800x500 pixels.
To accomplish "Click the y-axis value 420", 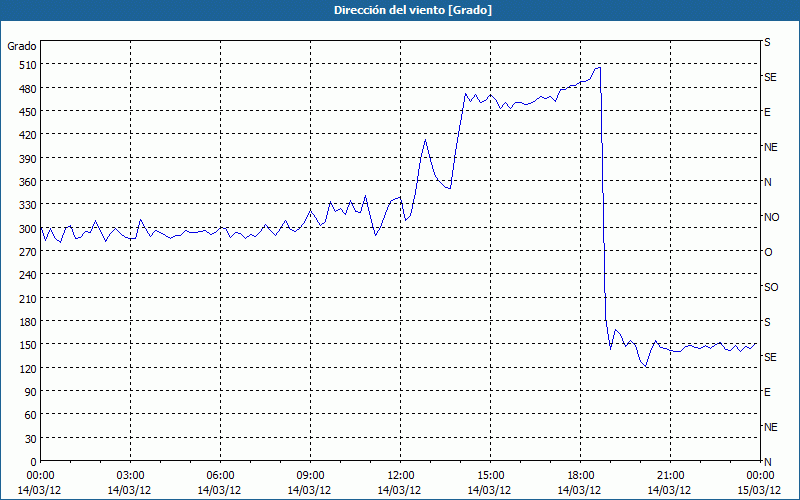I will coord(28,135).
